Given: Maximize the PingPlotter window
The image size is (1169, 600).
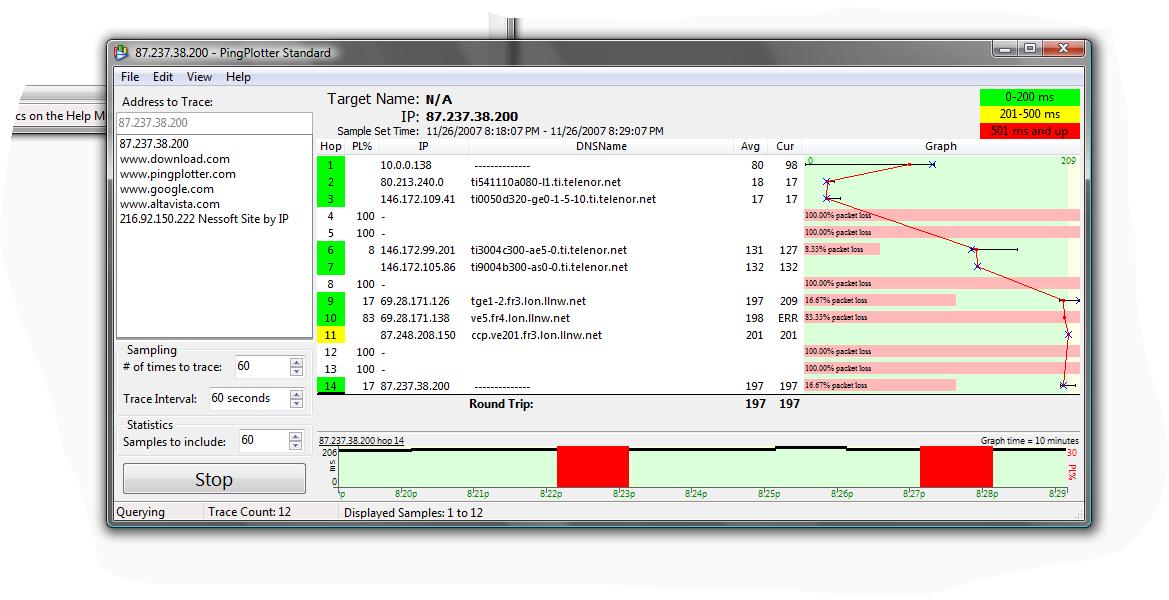Looking at the screenshot, I should click(1030, 48).
